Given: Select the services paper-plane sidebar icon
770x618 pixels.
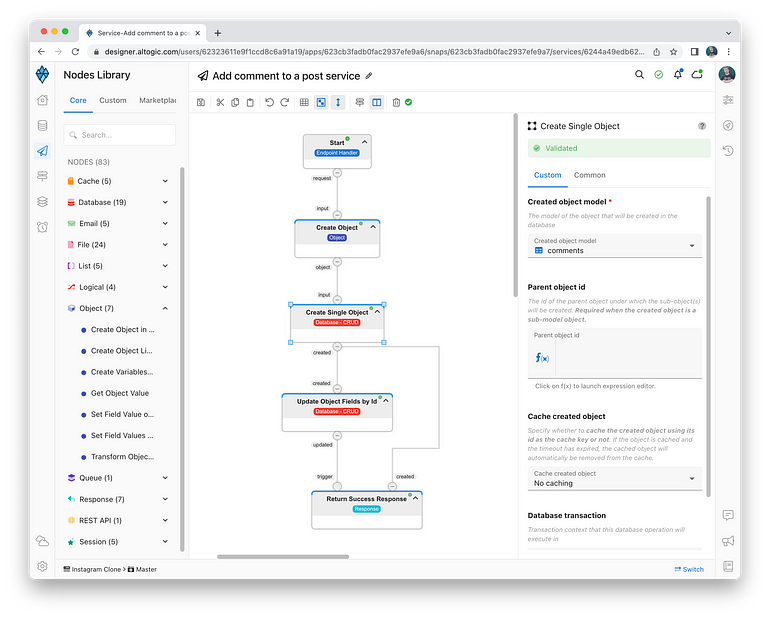Looking at the screenshot, I should (43, 151).
